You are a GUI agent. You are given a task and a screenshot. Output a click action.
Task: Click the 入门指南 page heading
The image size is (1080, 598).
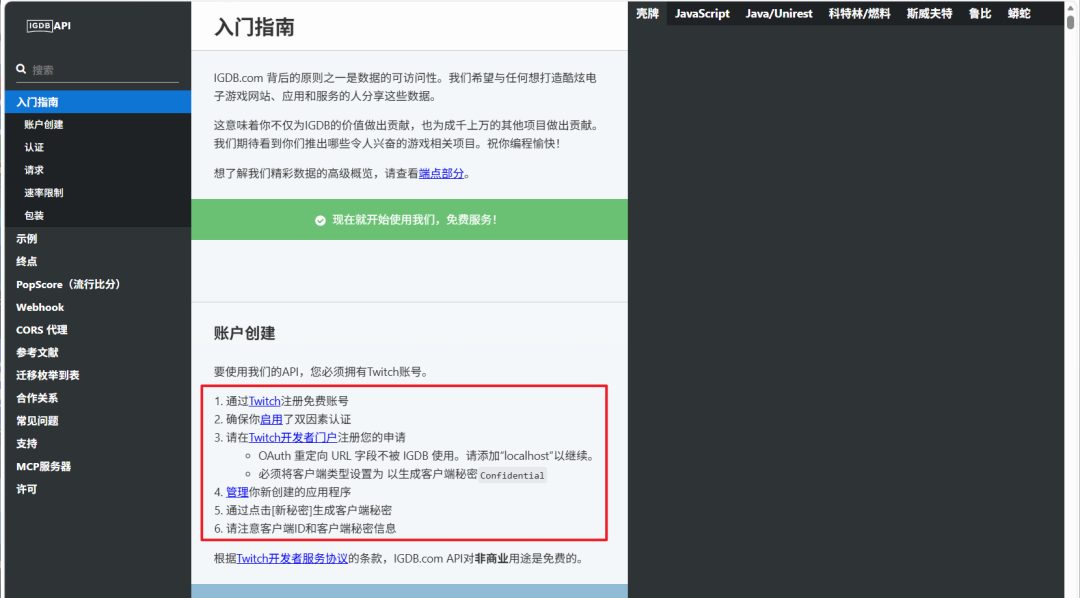(255, 27)
